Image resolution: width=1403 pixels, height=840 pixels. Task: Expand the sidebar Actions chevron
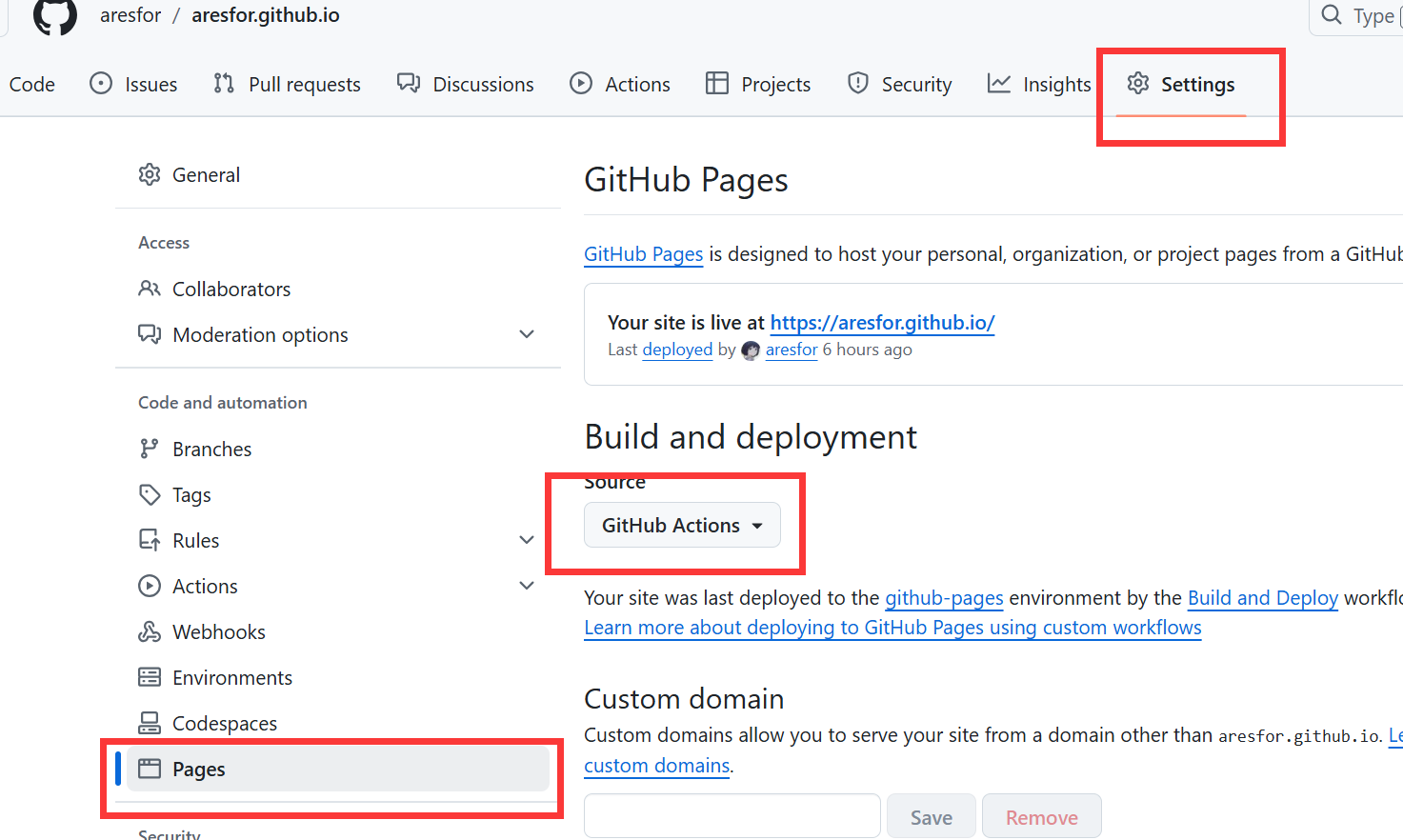[x=527, y=586]
